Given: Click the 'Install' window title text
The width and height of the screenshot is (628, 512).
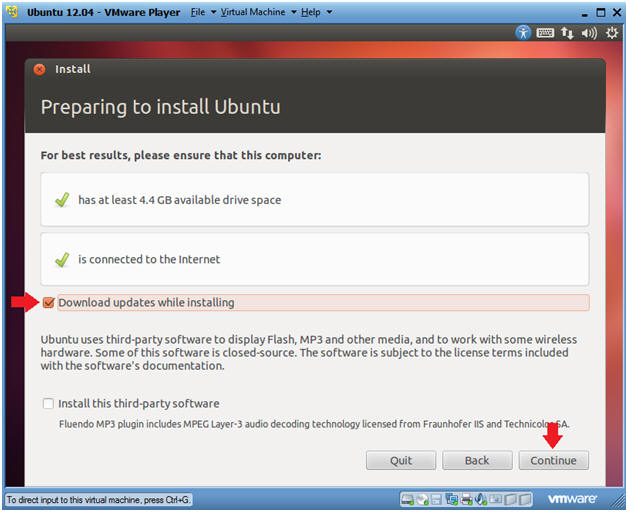Looking at the screenshot, I should [x=73, y=69].
